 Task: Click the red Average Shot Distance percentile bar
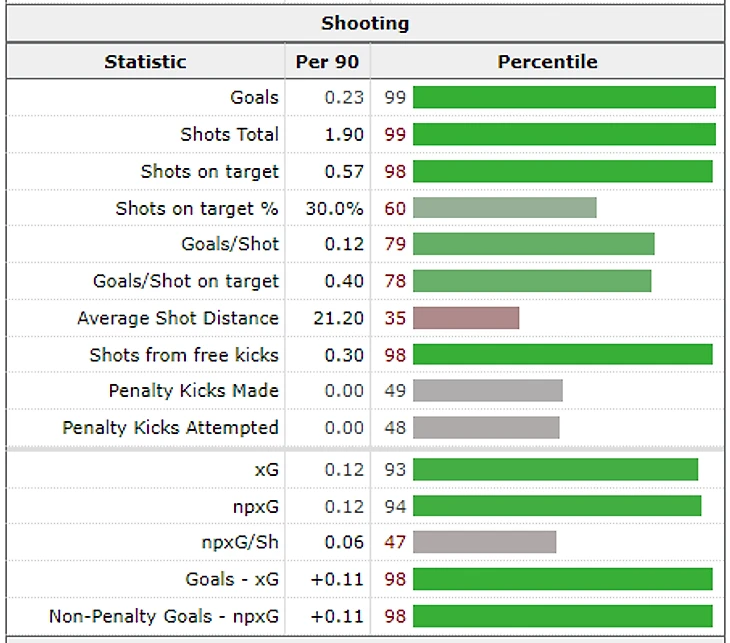466,318
